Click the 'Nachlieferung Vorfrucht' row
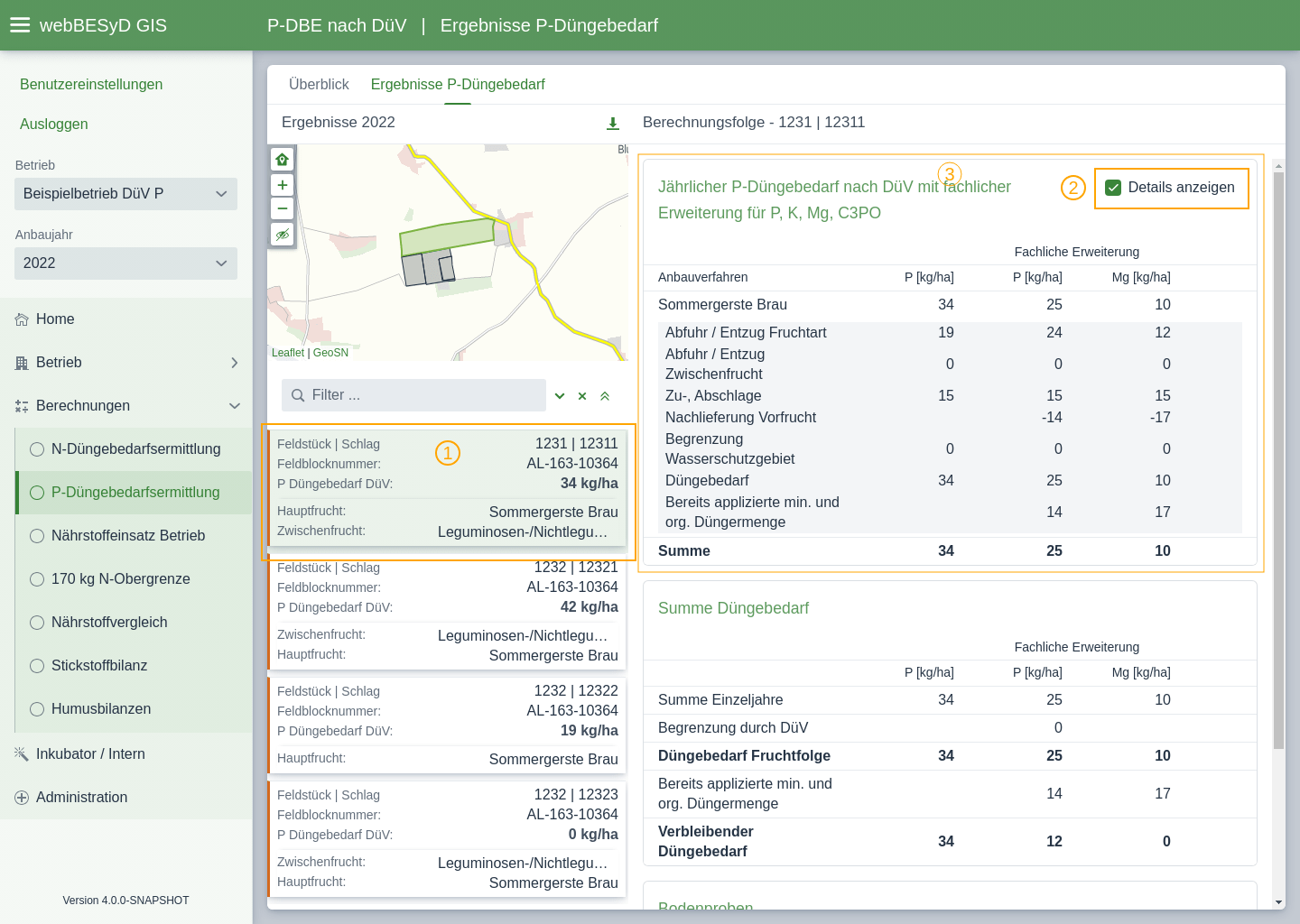The image size is (1300, 924). point(950,418)
